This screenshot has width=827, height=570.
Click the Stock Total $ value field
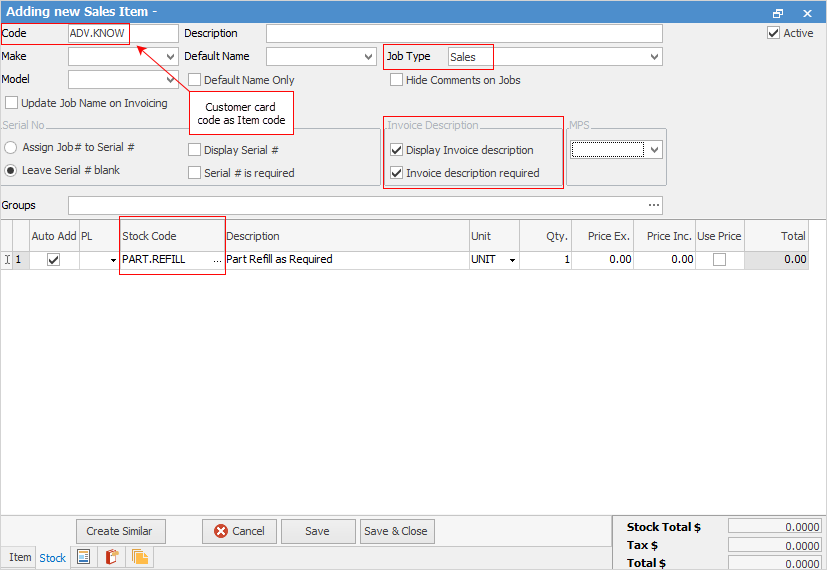coord(774,527)
